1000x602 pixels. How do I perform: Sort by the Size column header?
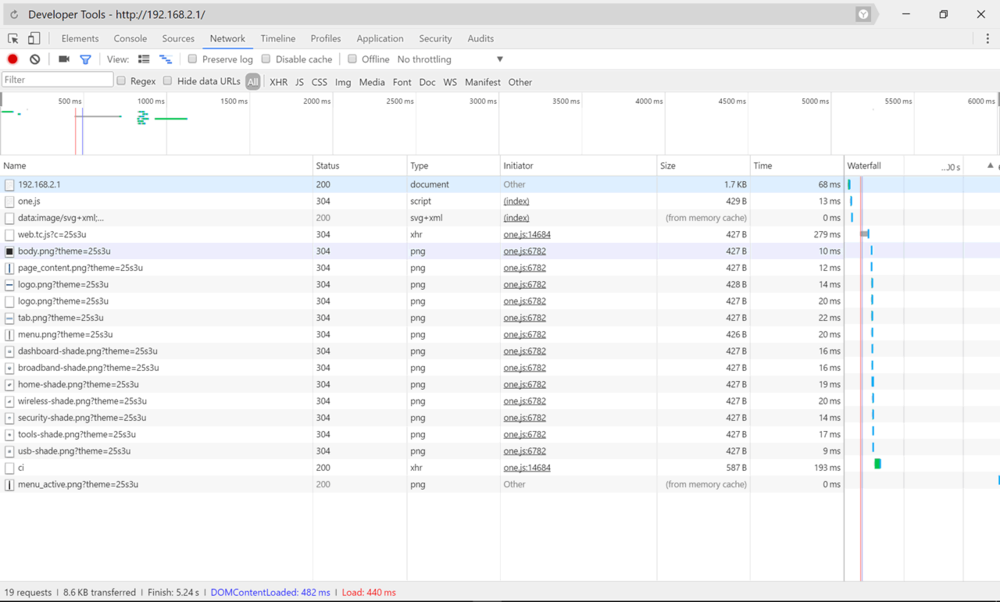(x=703, y=165)
